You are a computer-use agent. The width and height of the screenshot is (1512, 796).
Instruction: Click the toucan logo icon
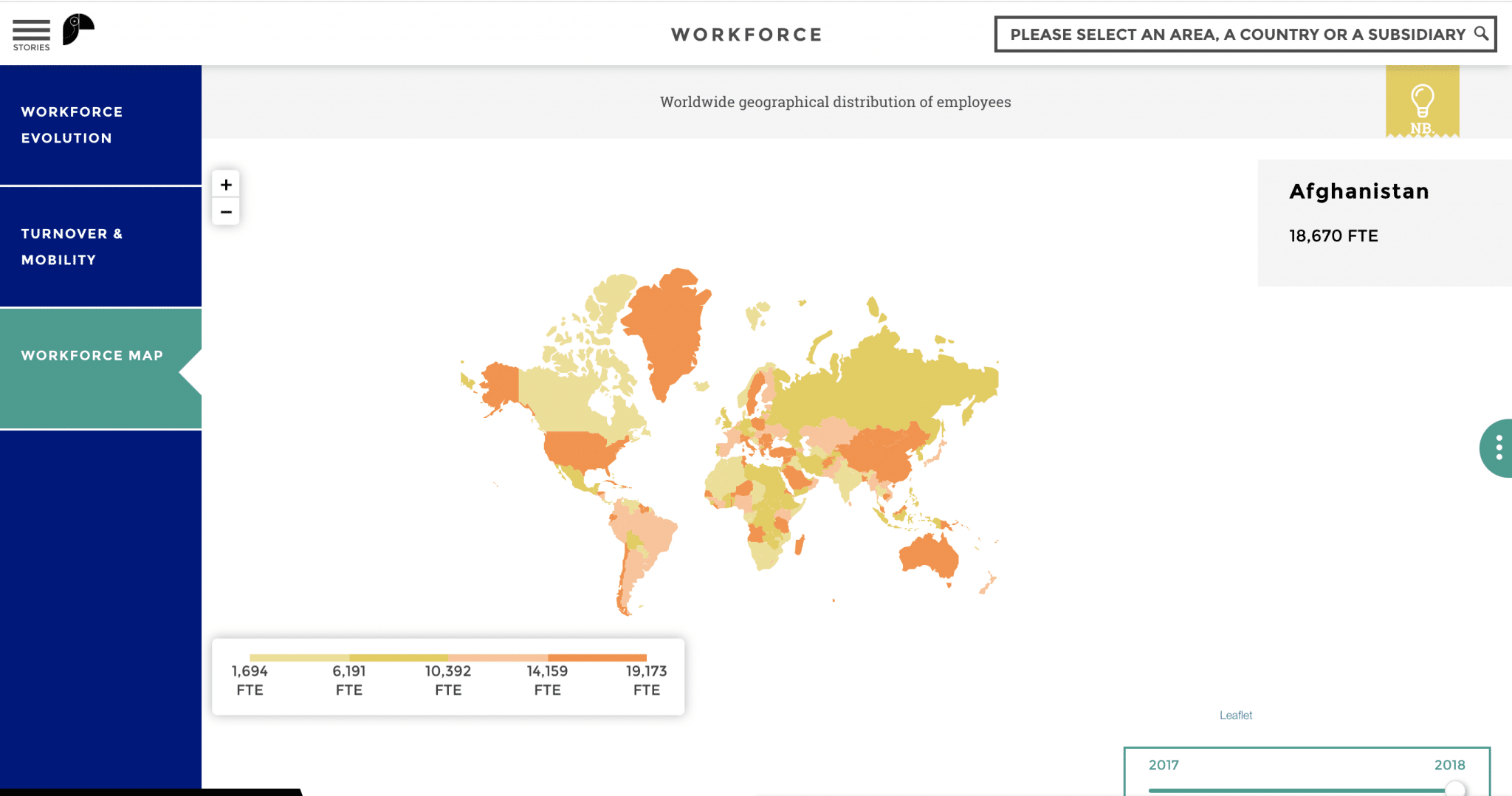78,30
